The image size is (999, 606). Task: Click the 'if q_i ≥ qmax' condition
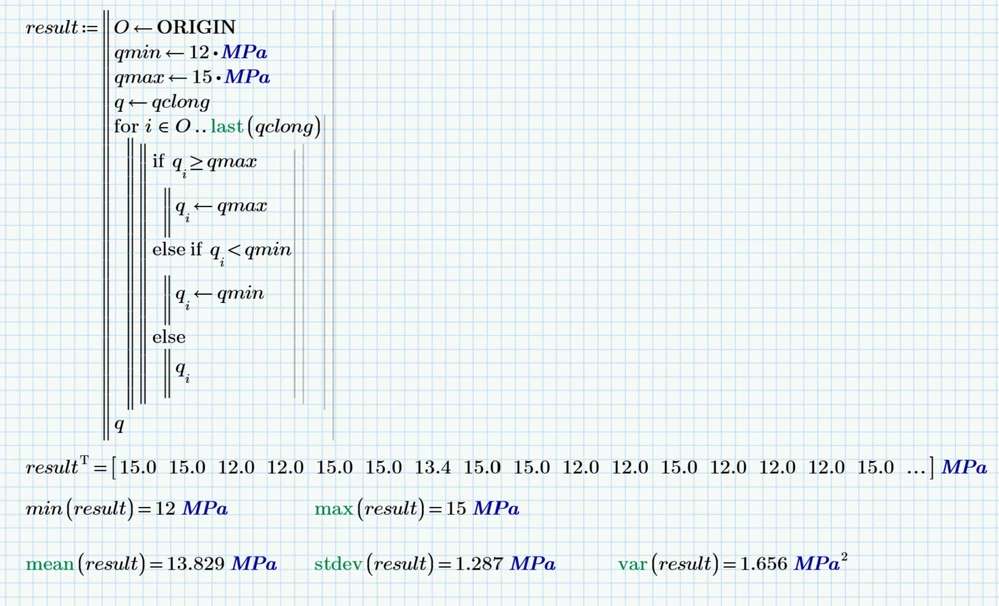(x=205, y=163)
